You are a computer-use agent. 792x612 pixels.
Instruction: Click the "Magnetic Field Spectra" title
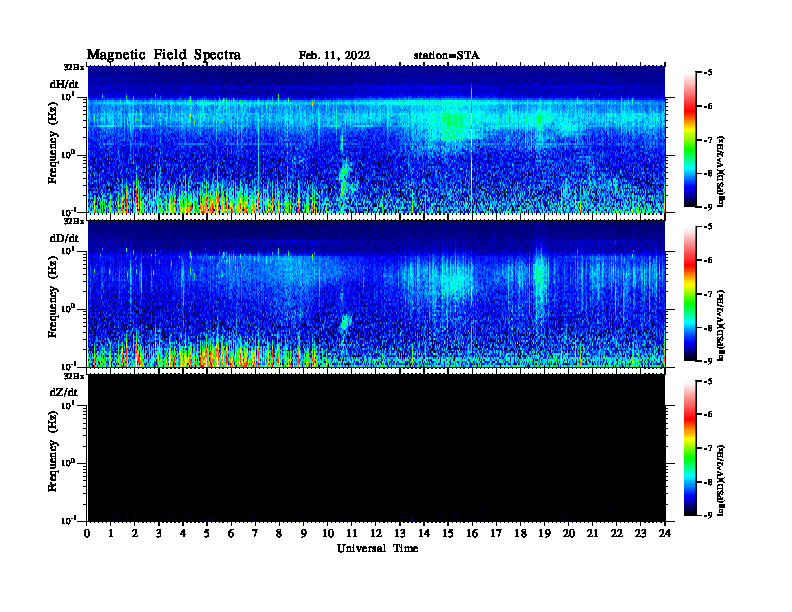164,55
